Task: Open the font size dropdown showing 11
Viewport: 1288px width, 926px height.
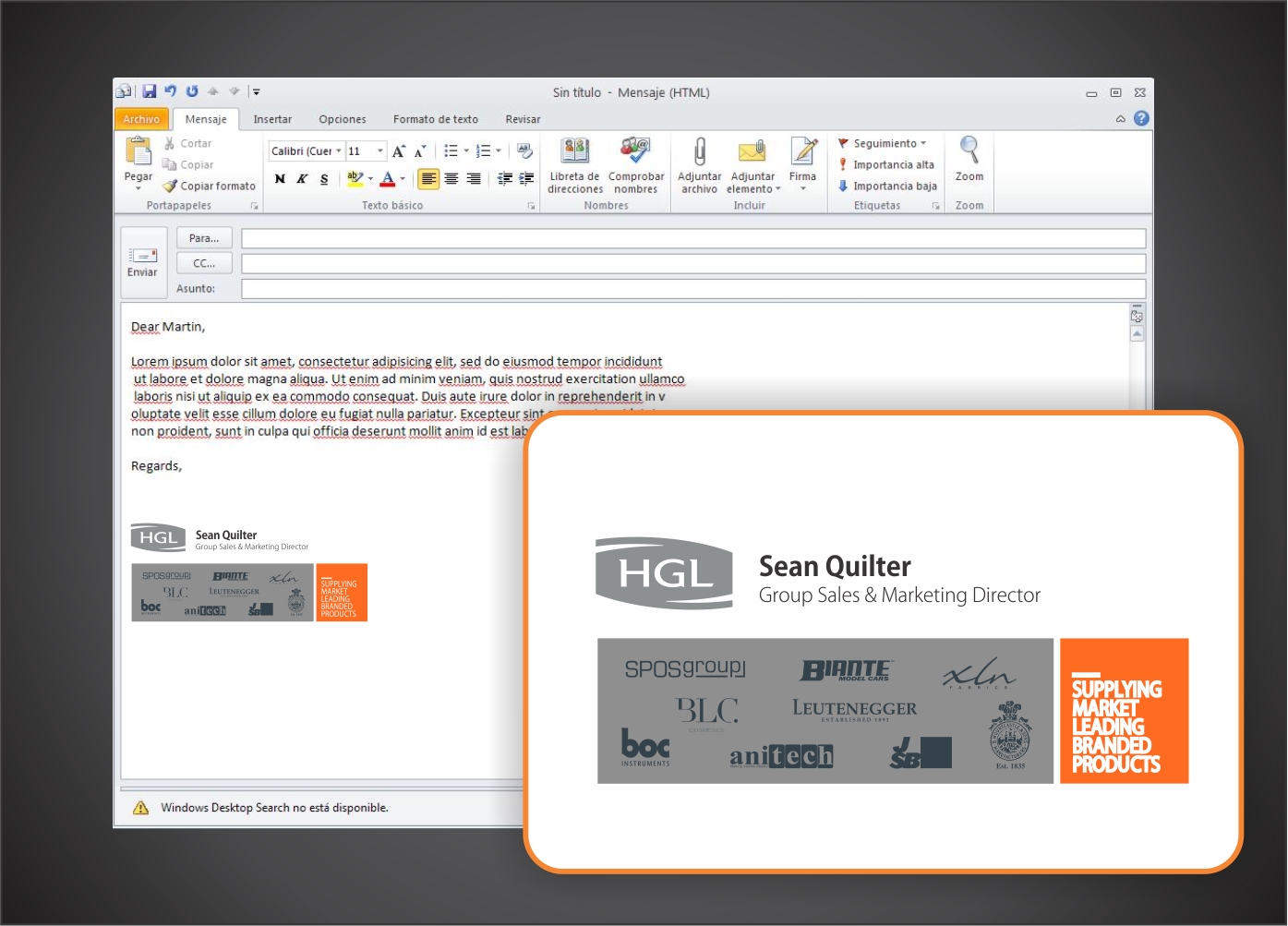Action: 379,151
